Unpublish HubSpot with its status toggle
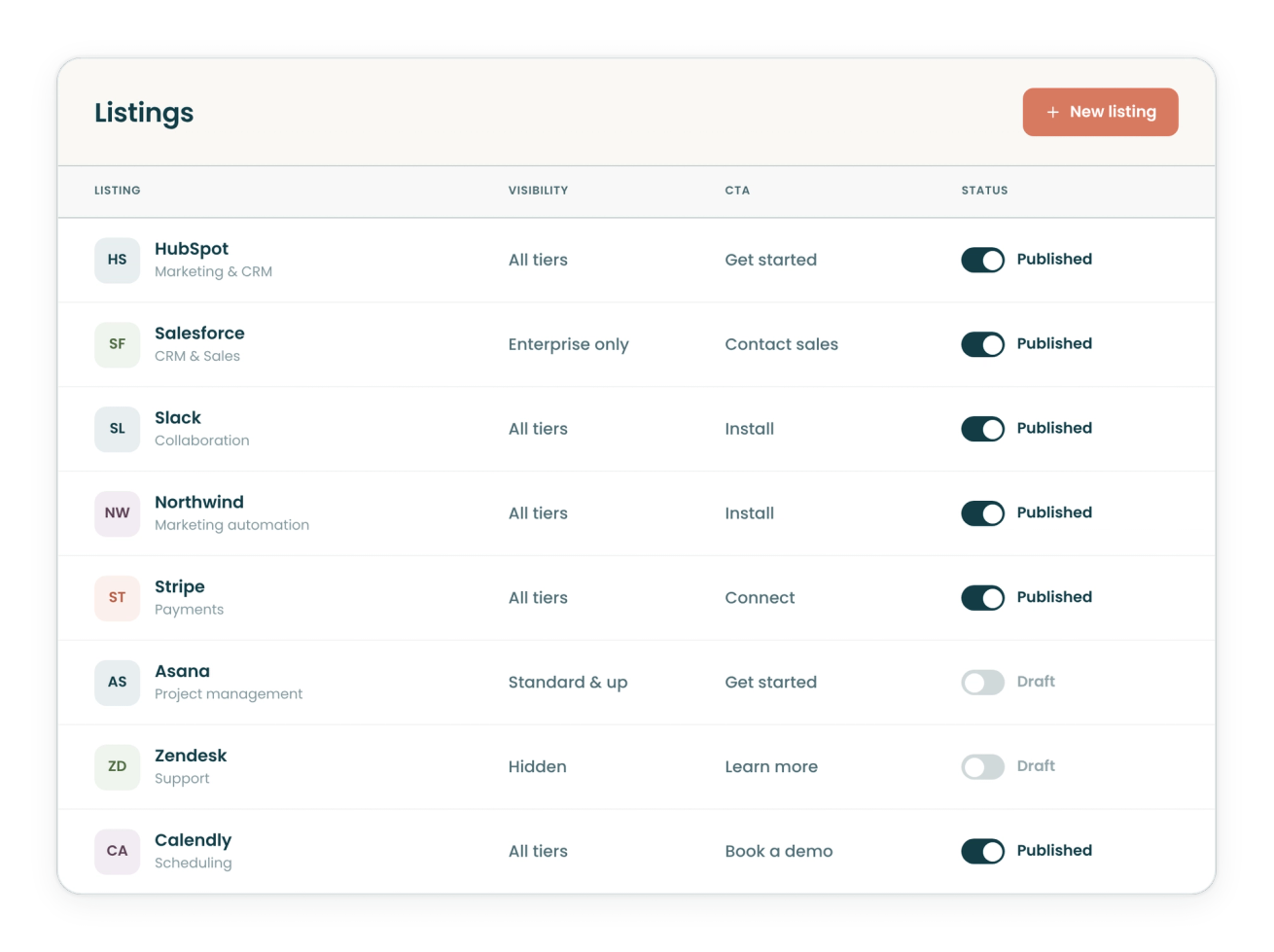This screenshot has height=952, width=1274. coord(982,260)
